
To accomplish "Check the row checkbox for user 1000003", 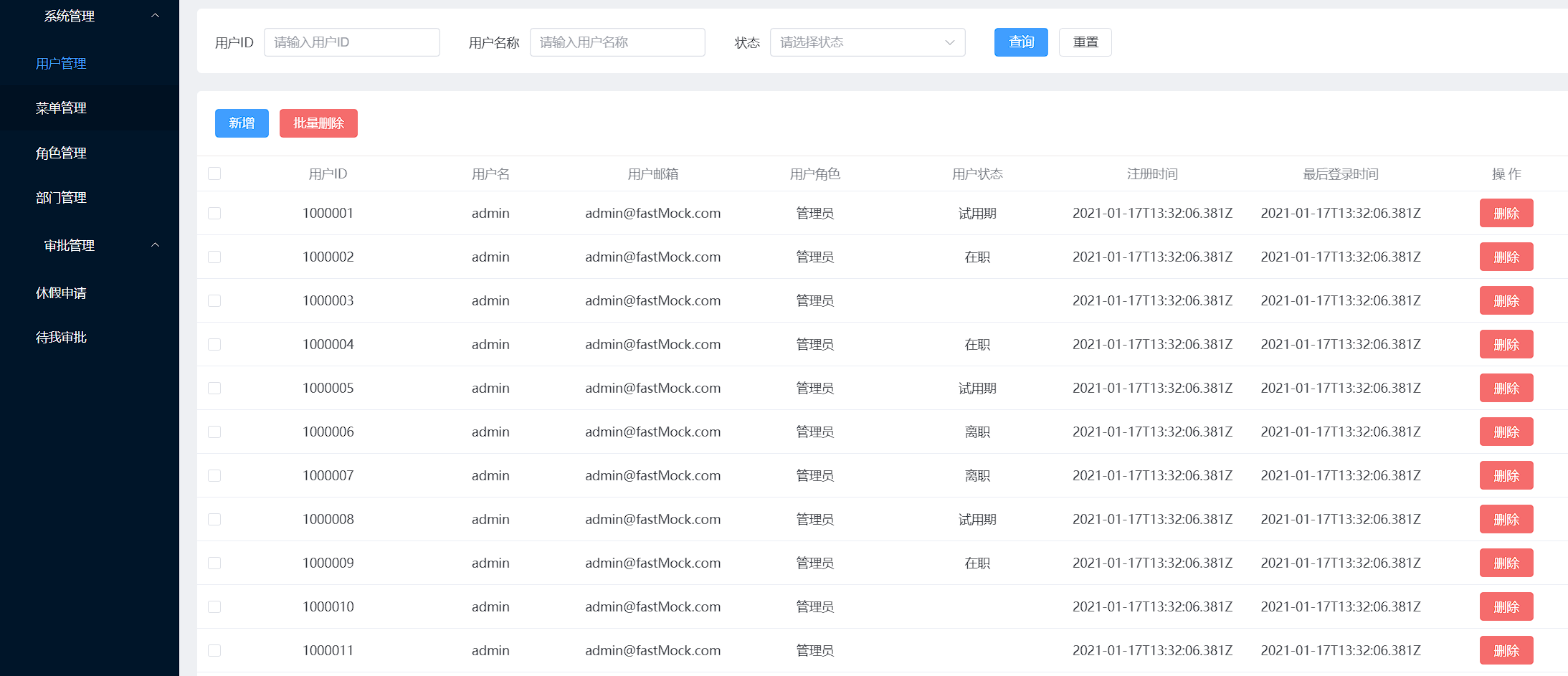I will tap(214, 300).
